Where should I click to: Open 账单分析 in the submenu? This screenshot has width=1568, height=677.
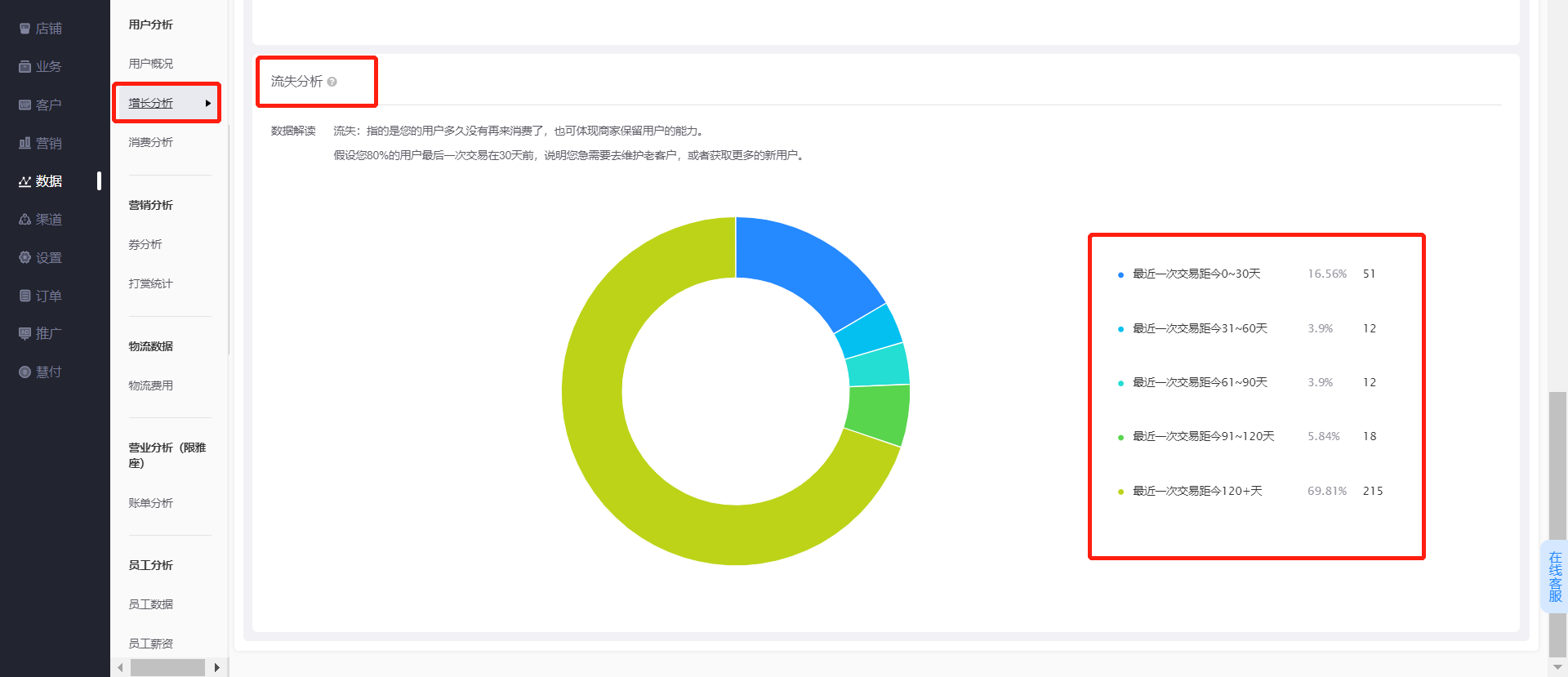point(151,503)
